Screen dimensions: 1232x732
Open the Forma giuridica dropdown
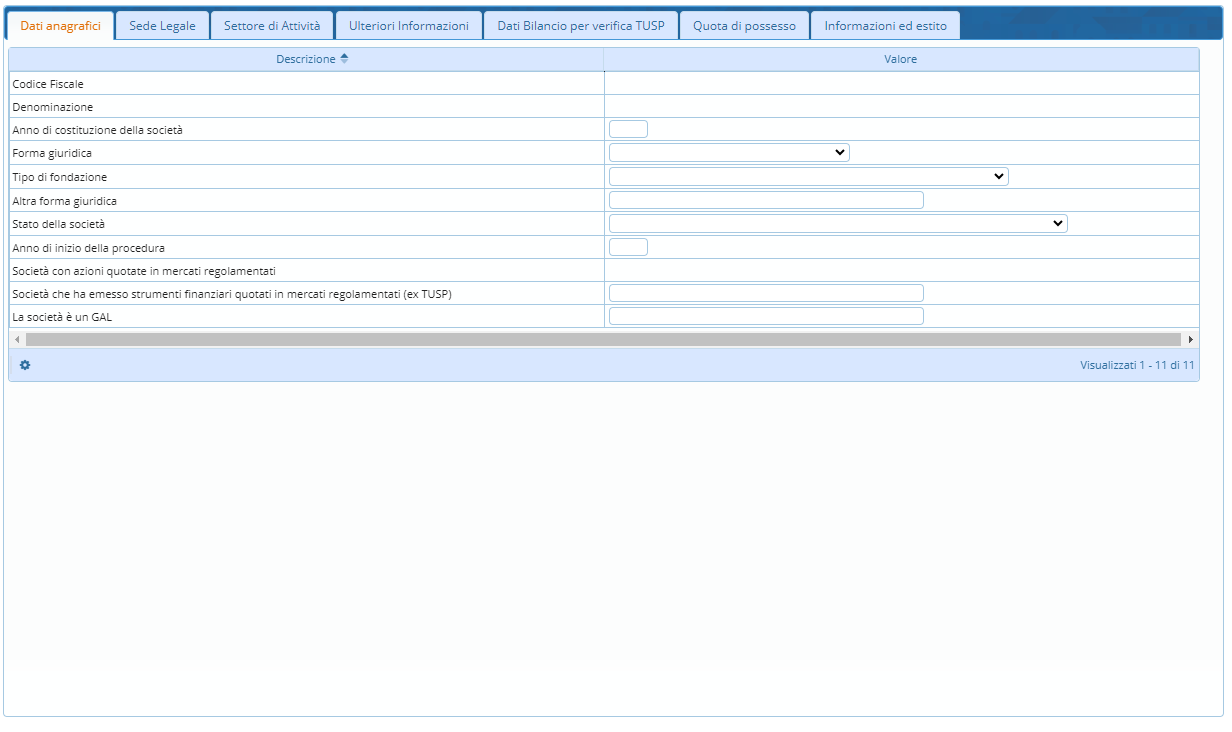pos(729,153)
